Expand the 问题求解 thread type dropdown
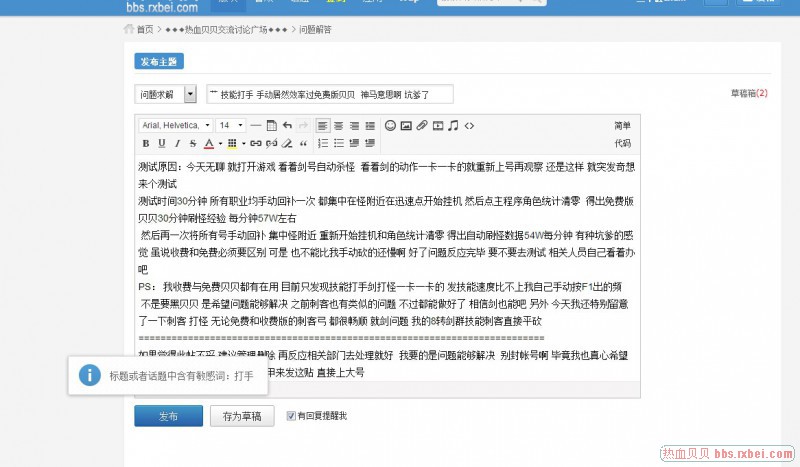 tap(190, 94)
